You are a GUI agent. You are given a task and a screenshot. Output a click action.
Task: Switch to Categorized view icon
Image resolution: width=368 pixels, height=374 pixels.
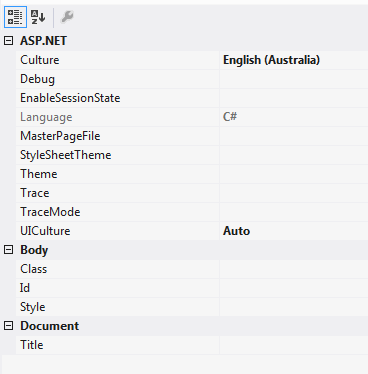click(x=15, y=17)
